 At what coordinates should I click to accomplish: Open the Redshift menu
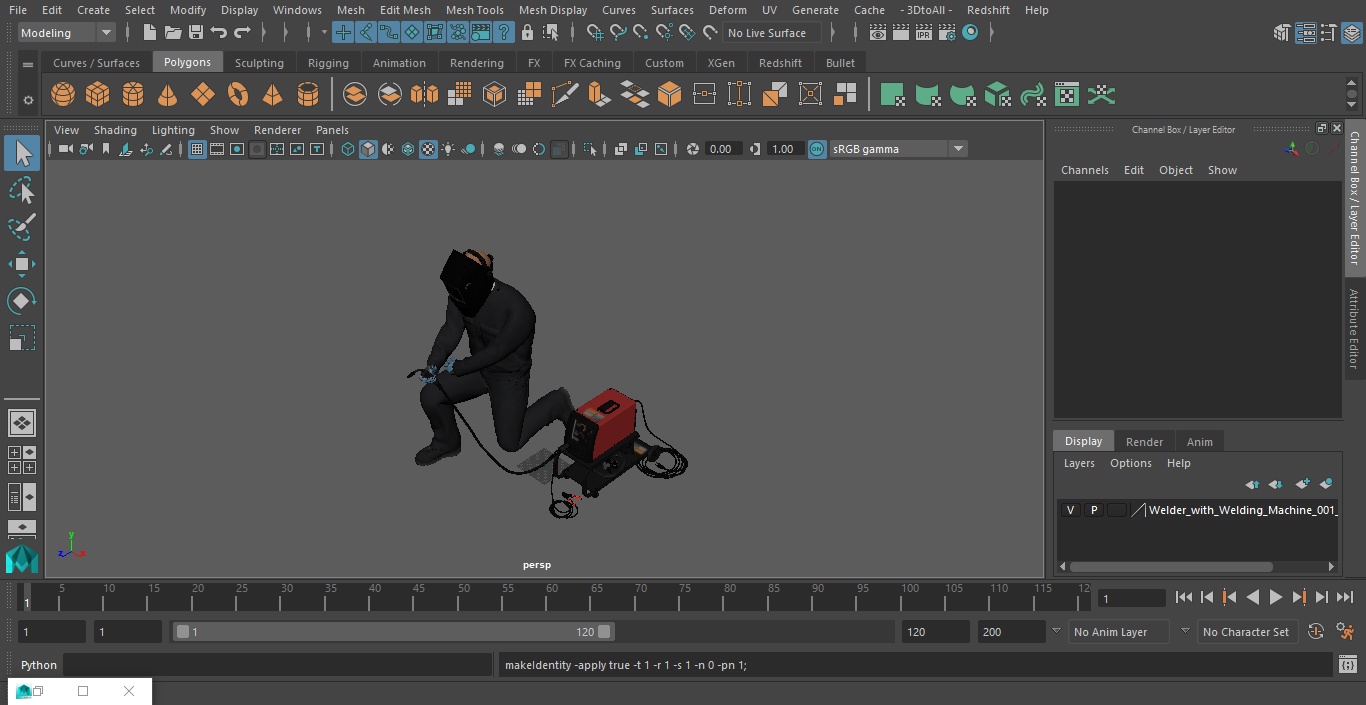click(988, 10)
